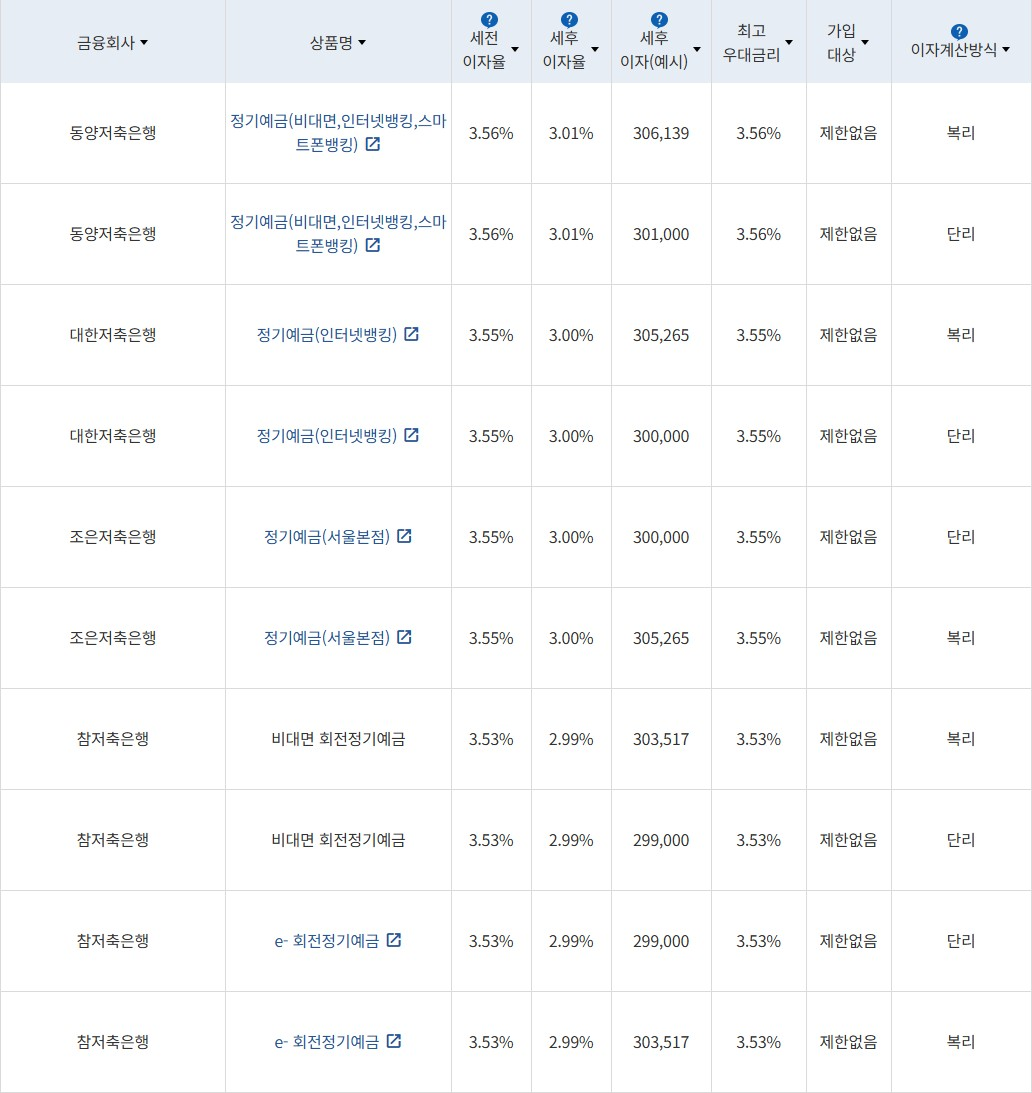1032x1093 pixels.
Task: Open the 최고우대금리 sort dropdown arrow
Action: [792, 43]
